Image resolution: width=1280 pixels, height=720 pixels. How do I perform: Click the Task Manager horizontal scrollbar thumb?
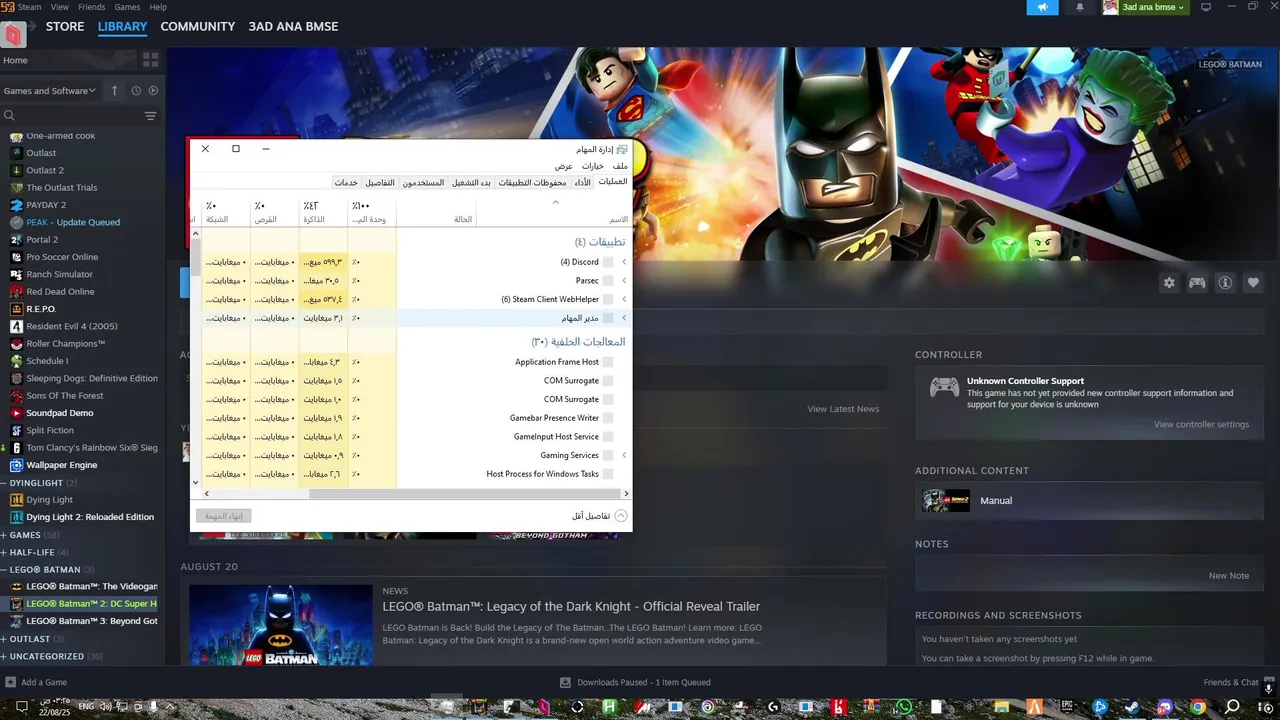[463, 493]
